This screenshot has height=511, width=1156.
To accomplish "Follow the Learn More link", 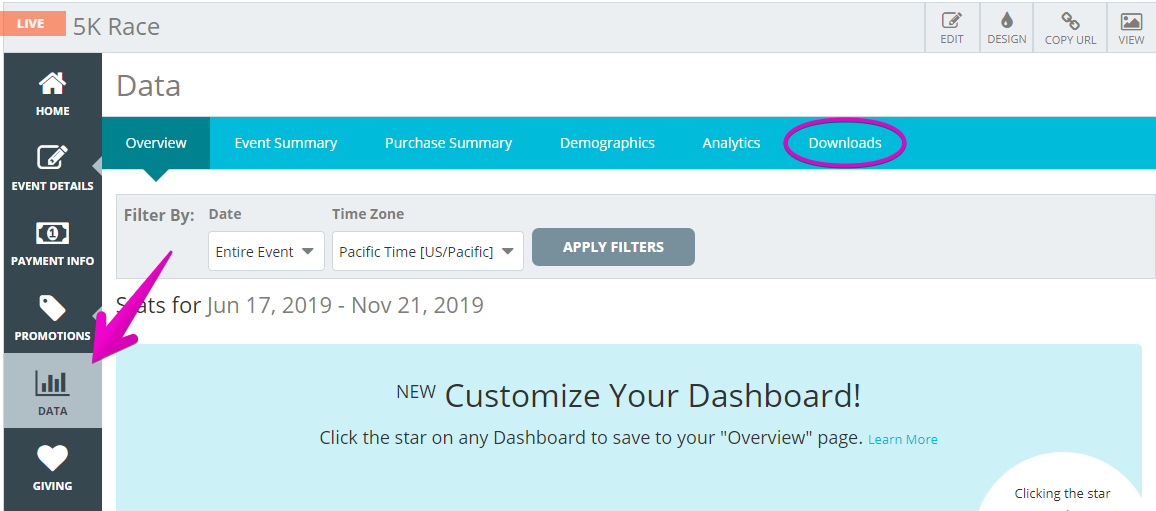I will (902, 439).
